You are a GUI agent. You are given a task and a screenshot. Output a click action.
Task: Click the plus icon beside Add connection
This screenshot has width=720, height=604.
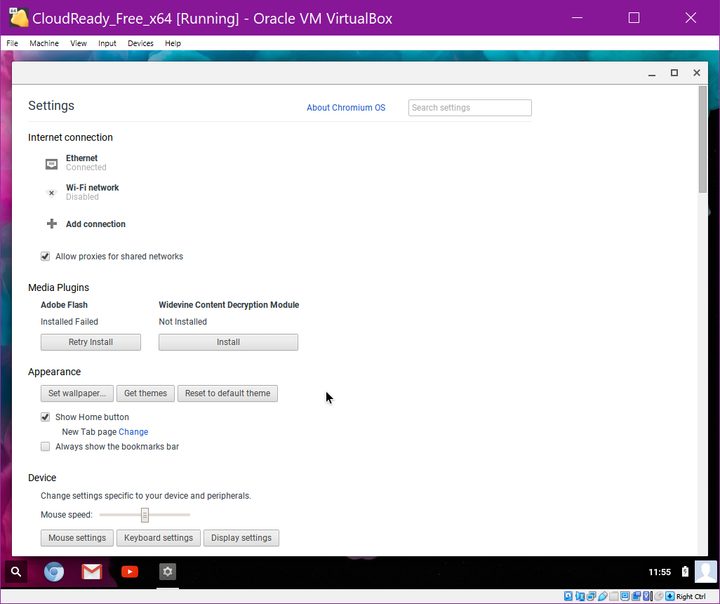(51, 224)
